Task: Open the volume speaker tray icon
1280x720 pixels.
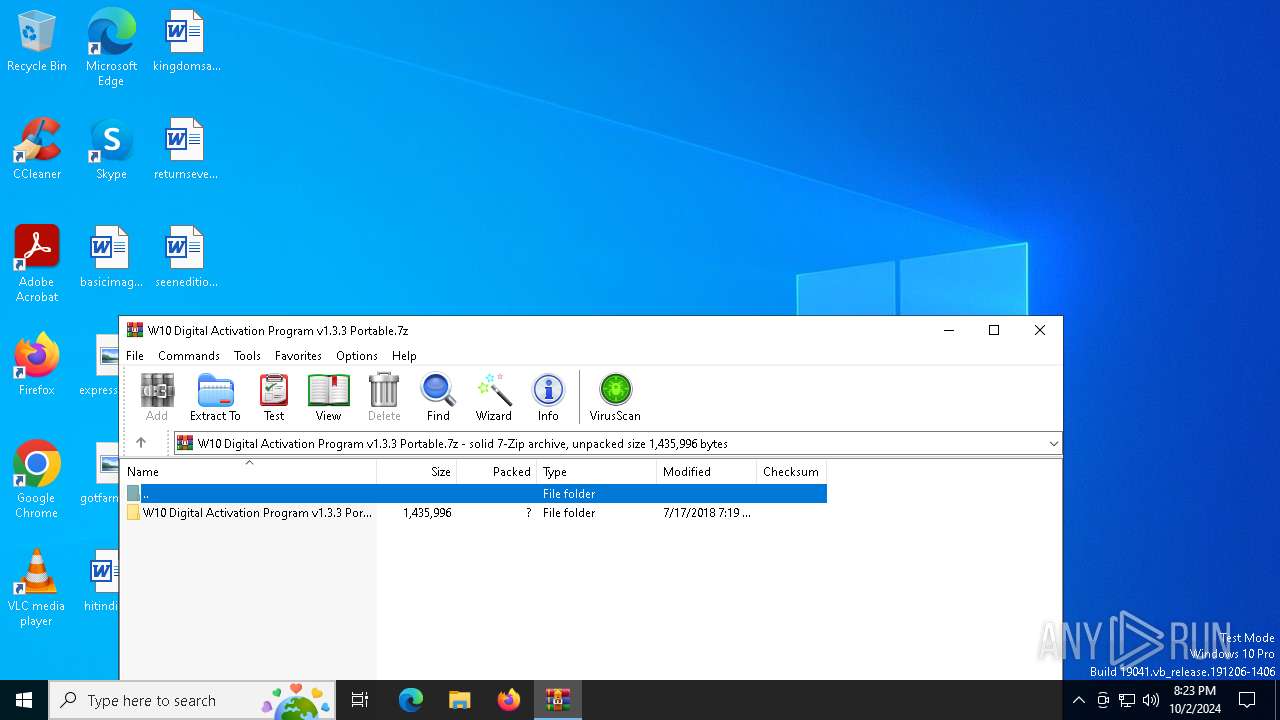Action: tap(1151, 700)
